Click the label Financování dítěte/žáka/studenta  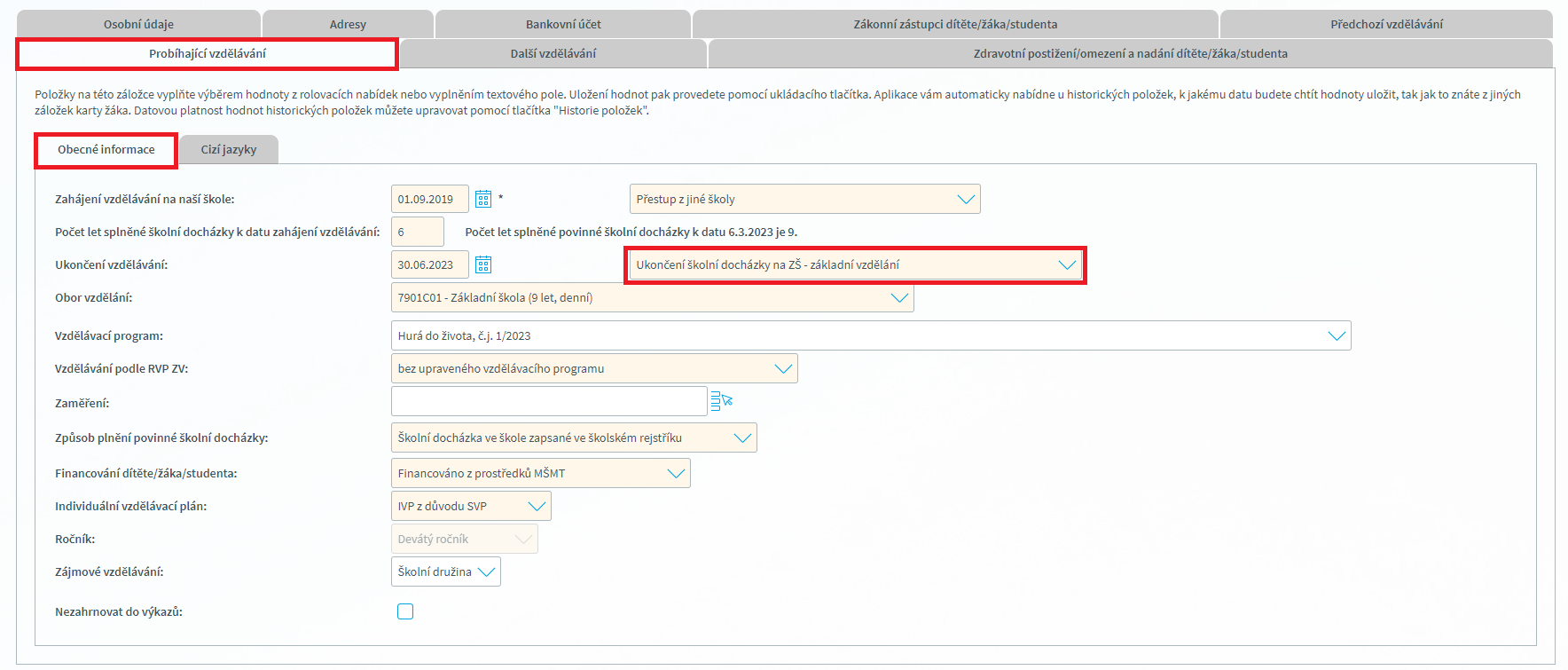click(146, 473)
